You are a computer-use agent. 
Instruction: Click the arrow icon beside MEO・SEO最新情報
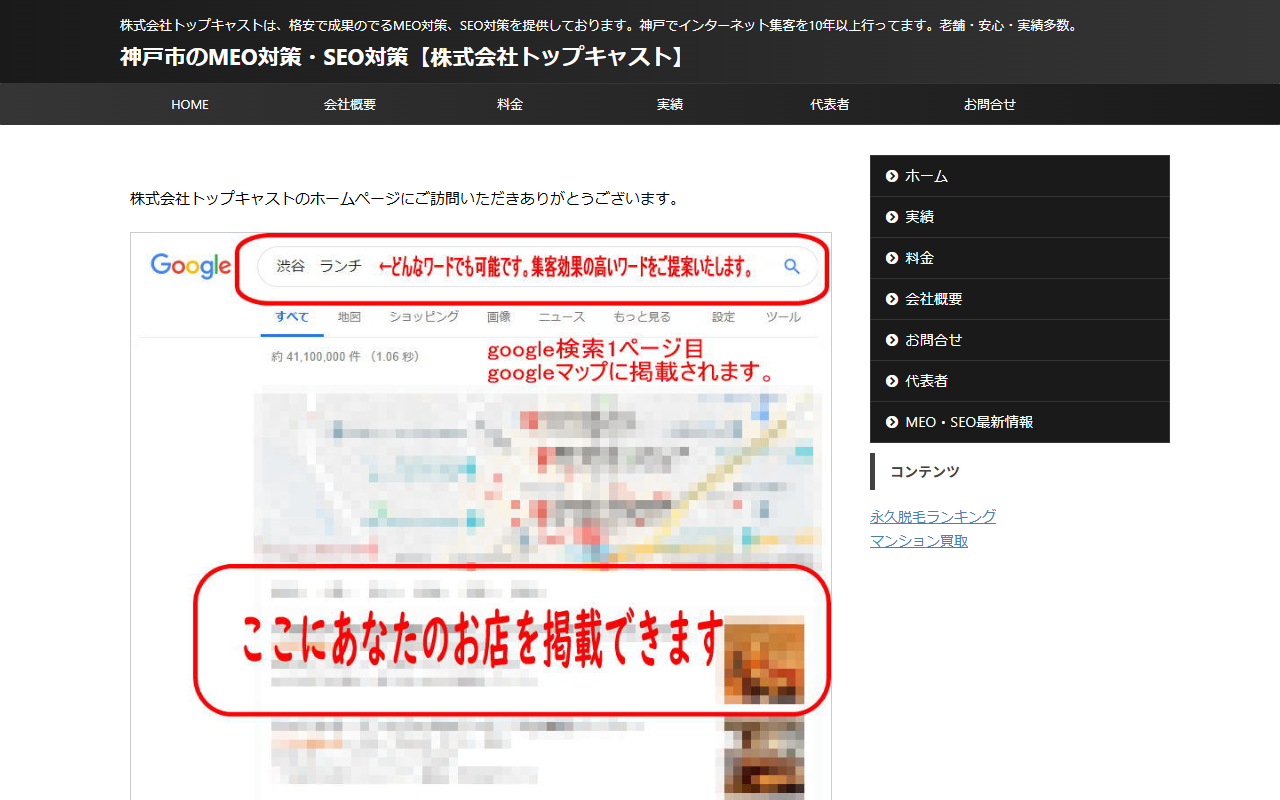[892, 422]
